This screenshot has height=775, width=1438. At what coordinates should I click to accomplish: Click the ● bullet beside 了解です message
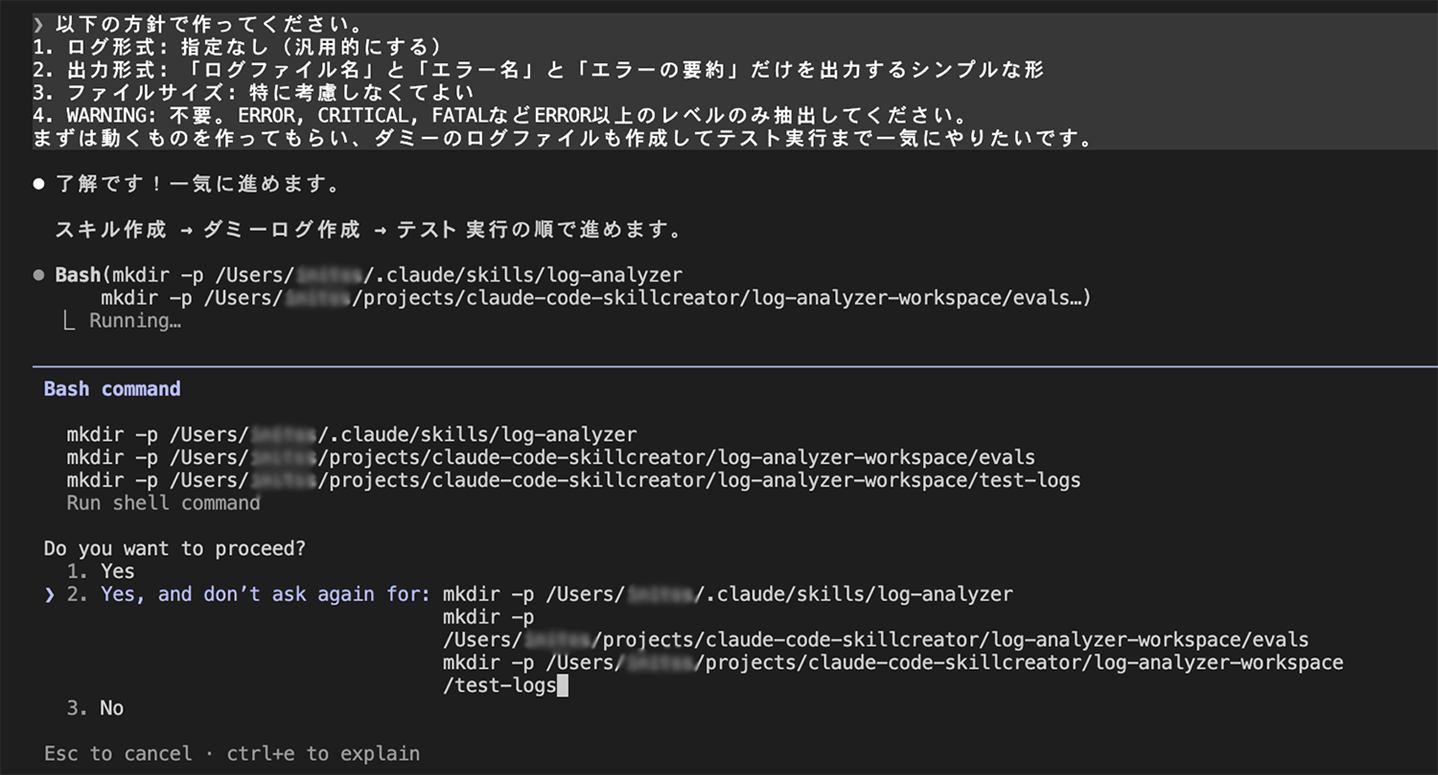coord(38,182)
